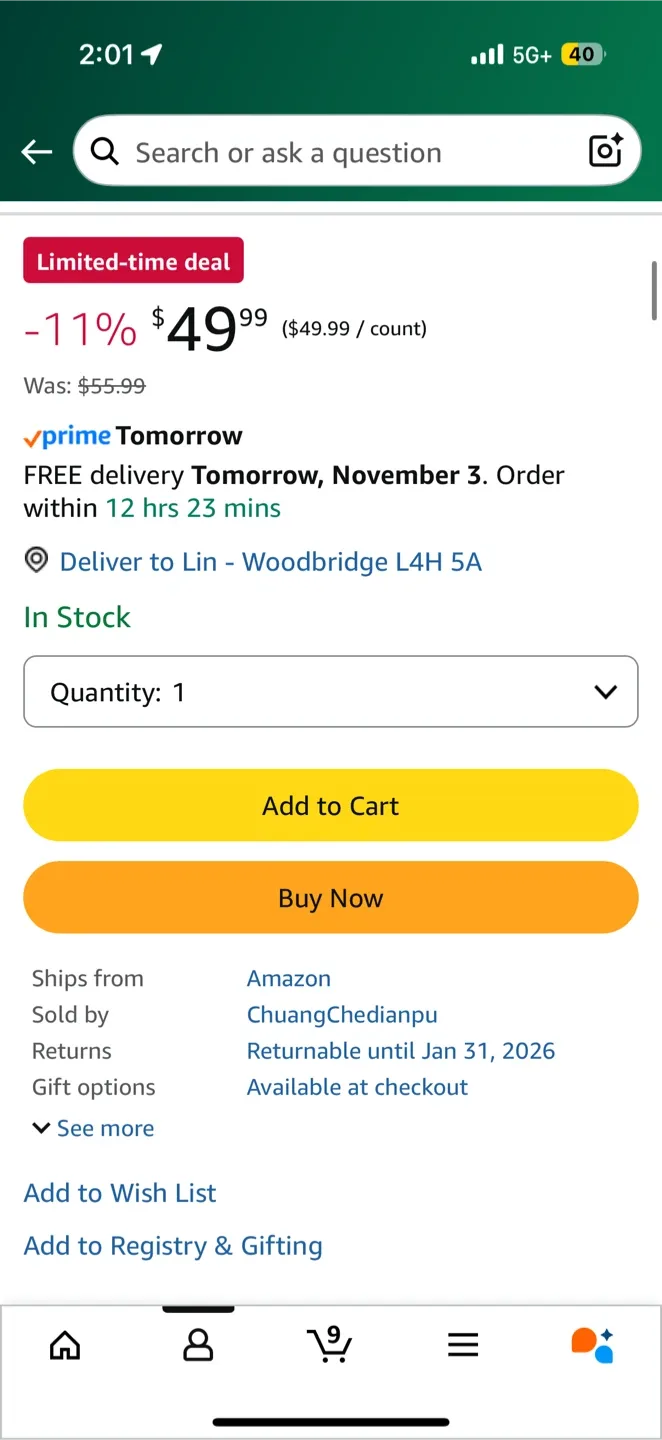The image size is (662, 1440).
Task: Tap Add to Registry & Gifting
Action: tap(173, 1246)
